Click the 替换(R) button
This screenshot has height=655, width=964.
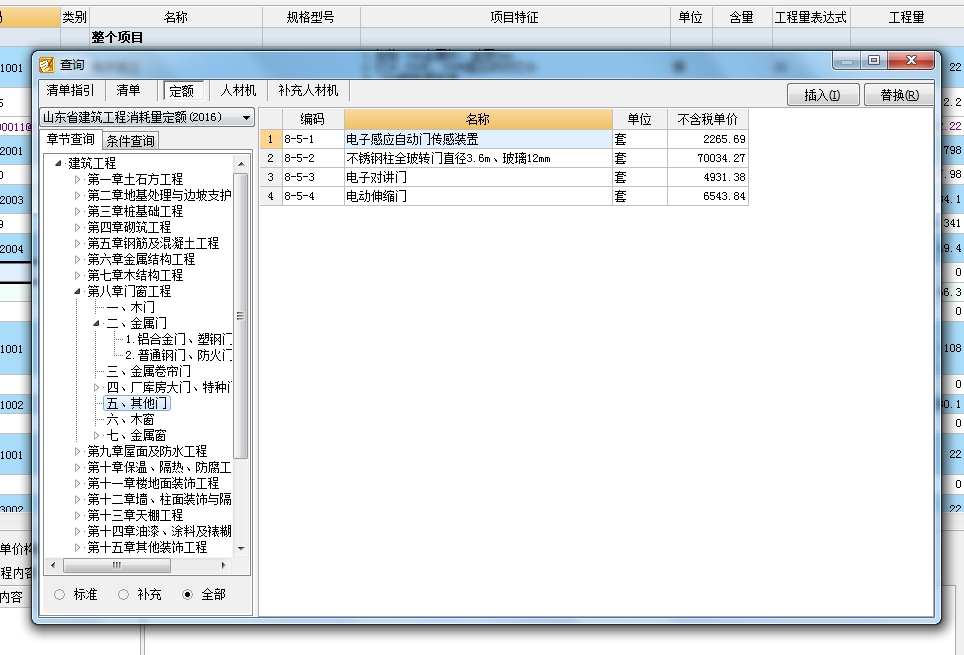[899, 95]
